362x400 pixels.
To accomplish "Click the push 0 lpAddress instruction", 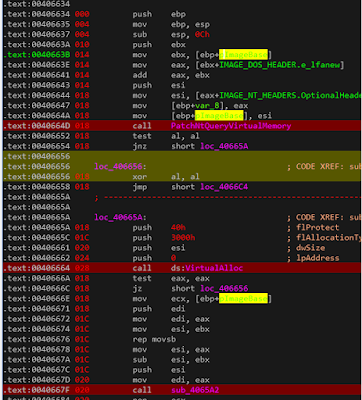I will pos(154,258).
